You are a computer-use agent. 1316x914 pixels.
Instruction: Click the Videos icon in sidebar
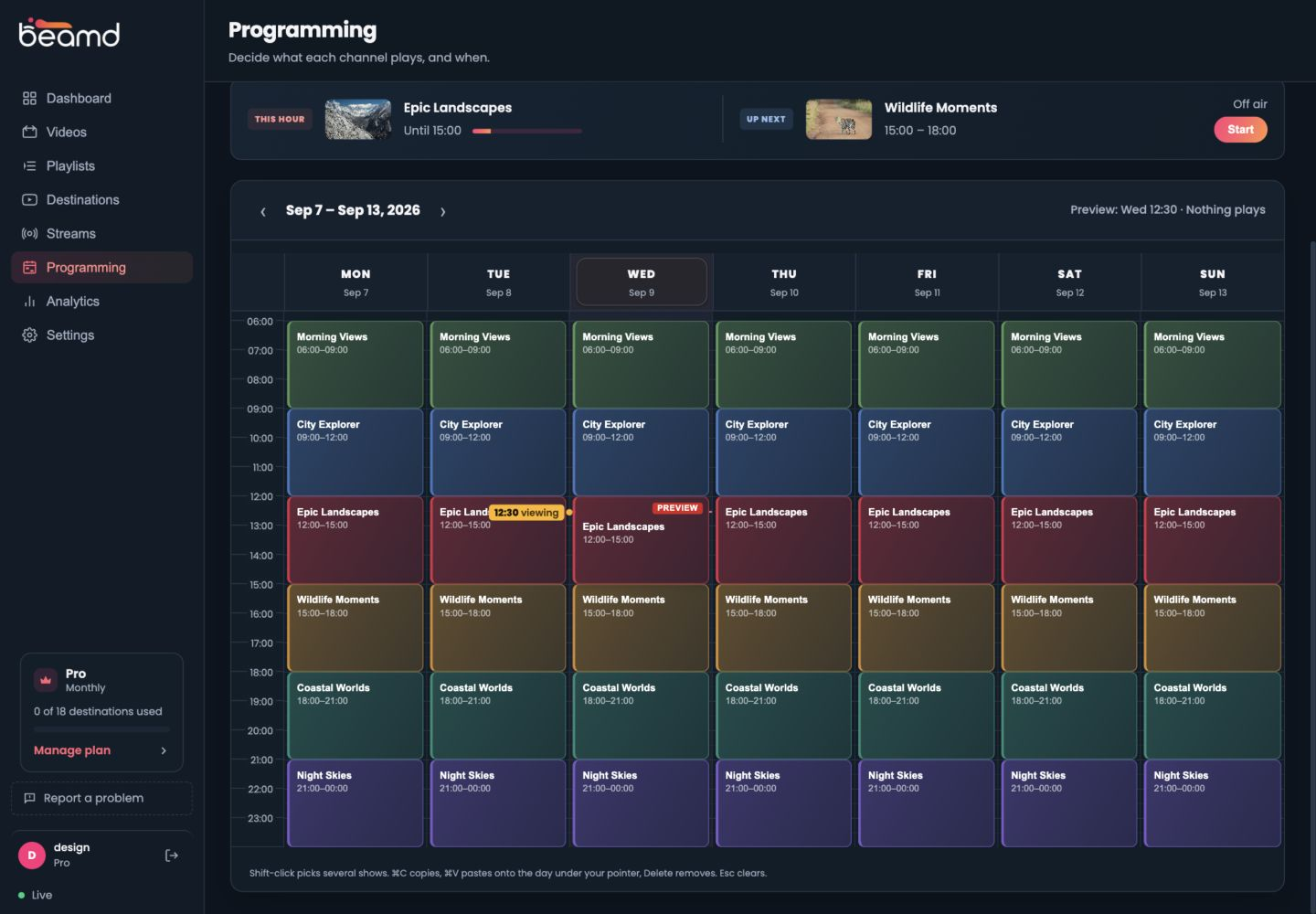point(29,132)
